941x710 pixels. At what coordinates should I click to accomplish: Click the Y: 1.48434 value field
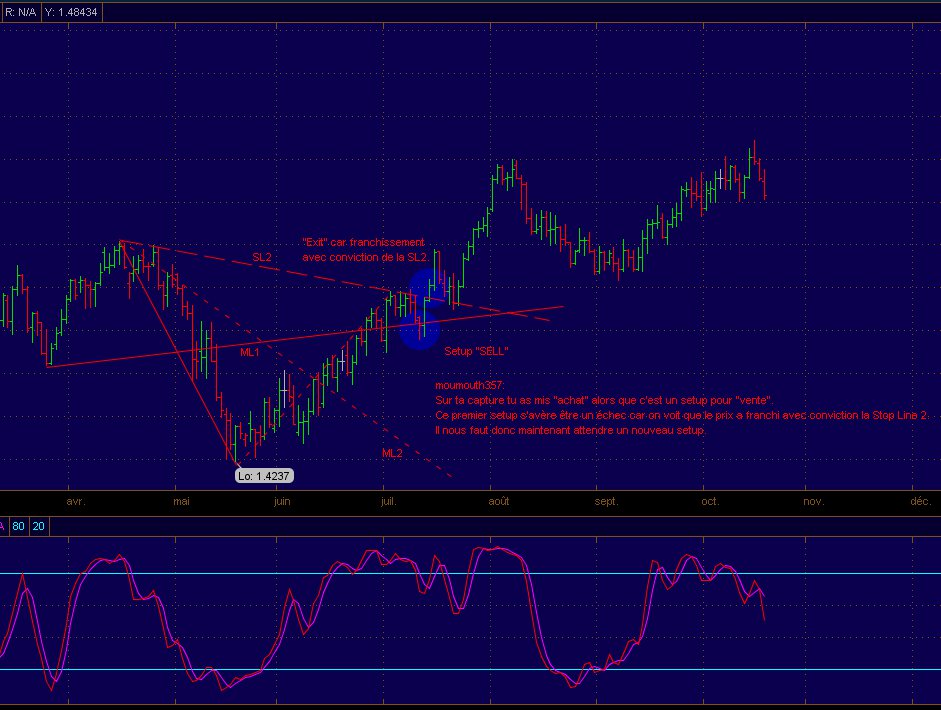coord(70,12)
